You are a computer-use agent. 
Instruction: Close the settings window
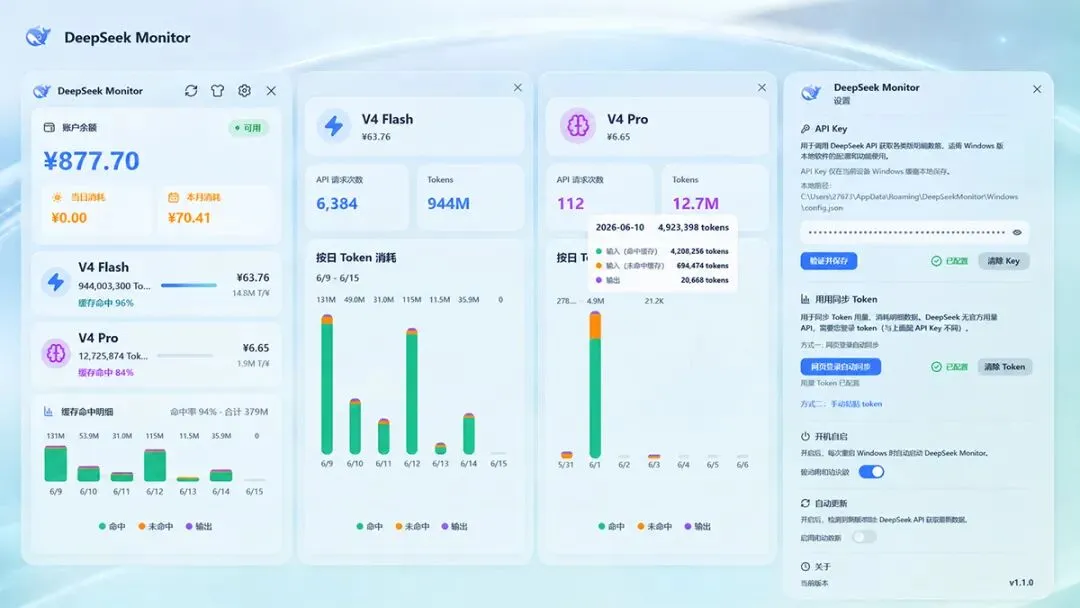click(1037, 90)
